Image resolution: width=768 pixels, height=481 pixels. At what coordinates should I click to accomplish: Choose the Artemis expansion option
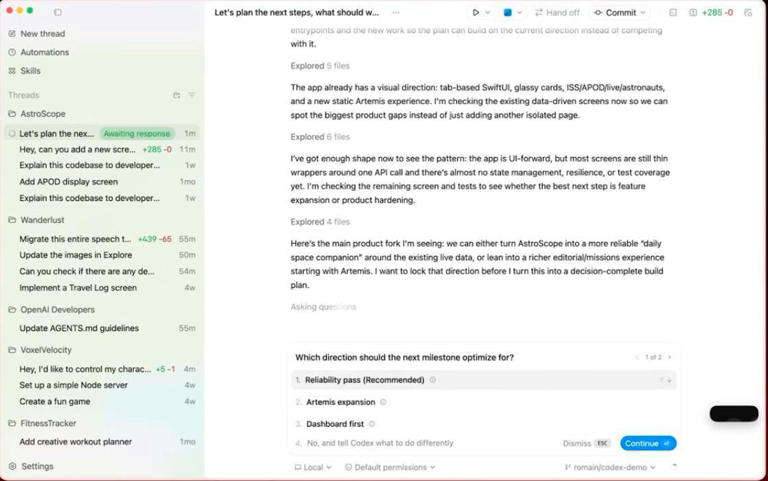(x=340, y=402)
